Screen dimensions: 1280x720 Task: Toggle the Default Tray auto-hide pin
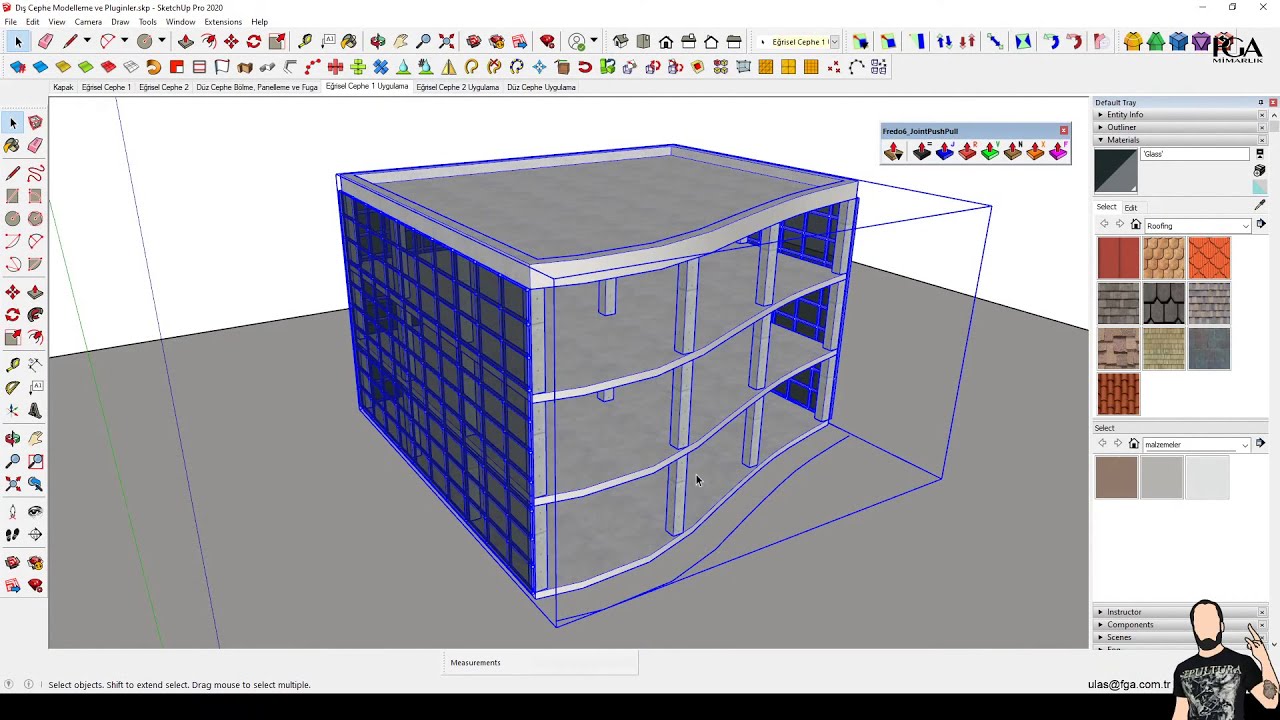(1260, 102)
